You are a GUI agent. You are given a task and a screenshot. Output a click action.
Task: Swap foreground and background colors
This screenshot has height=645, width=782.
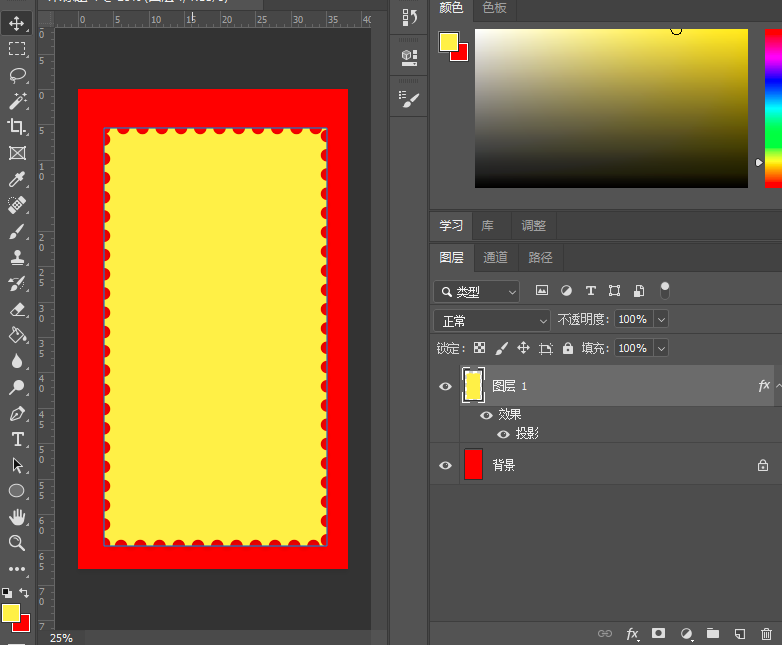24,593
